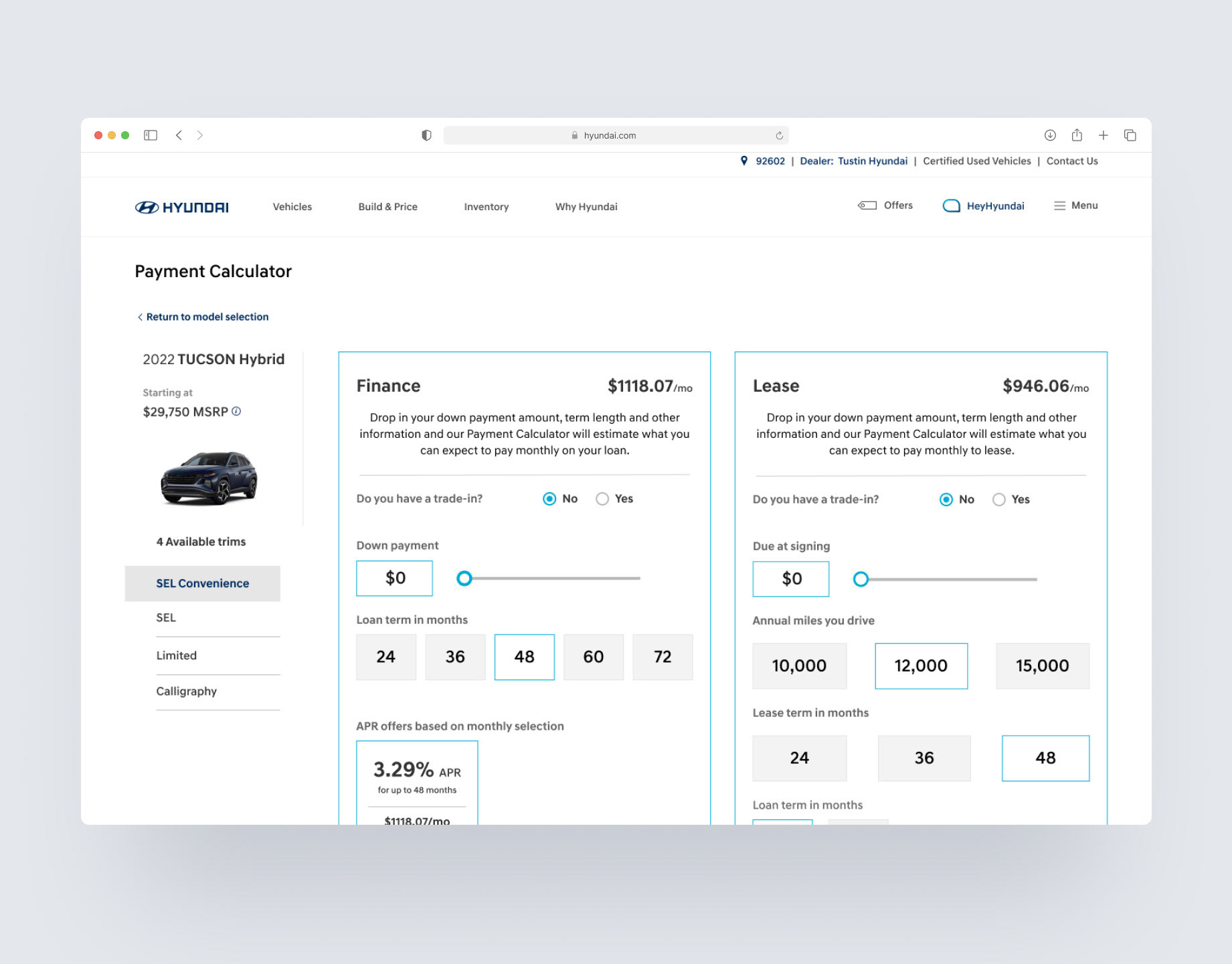Image resolution: width=1232 pixels, height=964 pixels.
Task: Reload the page with the refresh icon
Action: tap(779, 135)
